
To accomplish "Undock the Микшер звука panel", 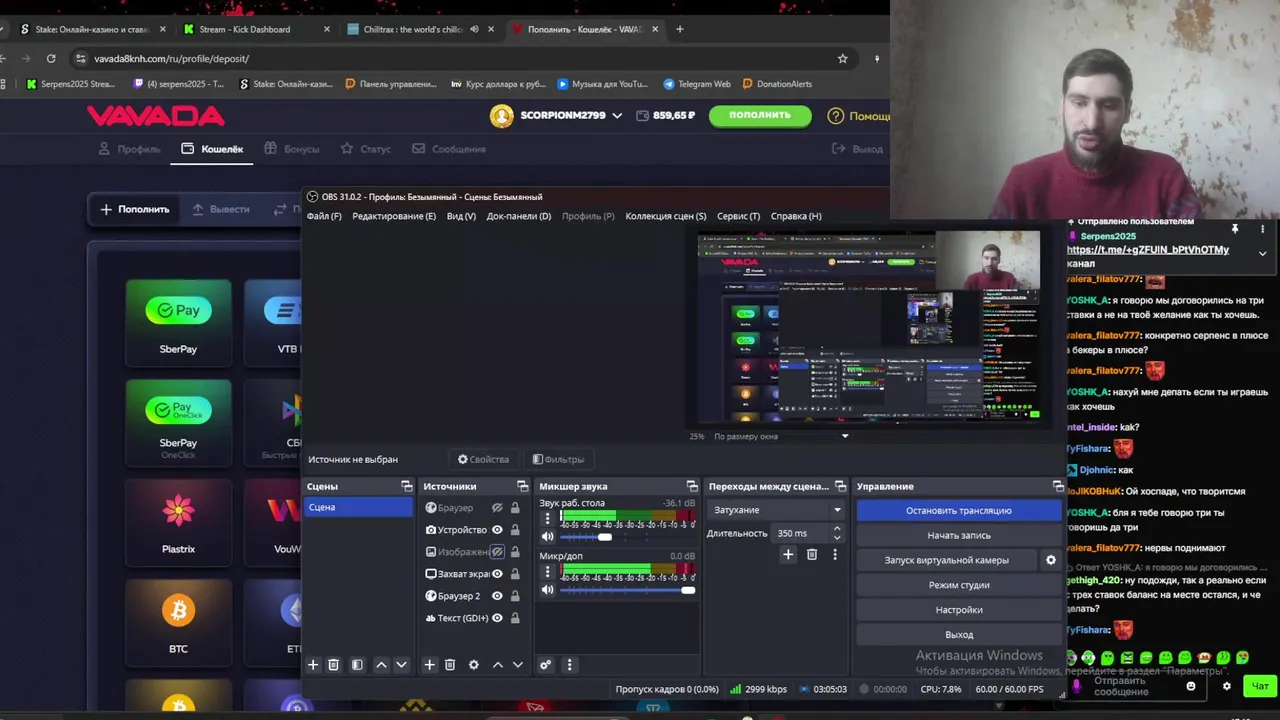I will coord(692,486).
